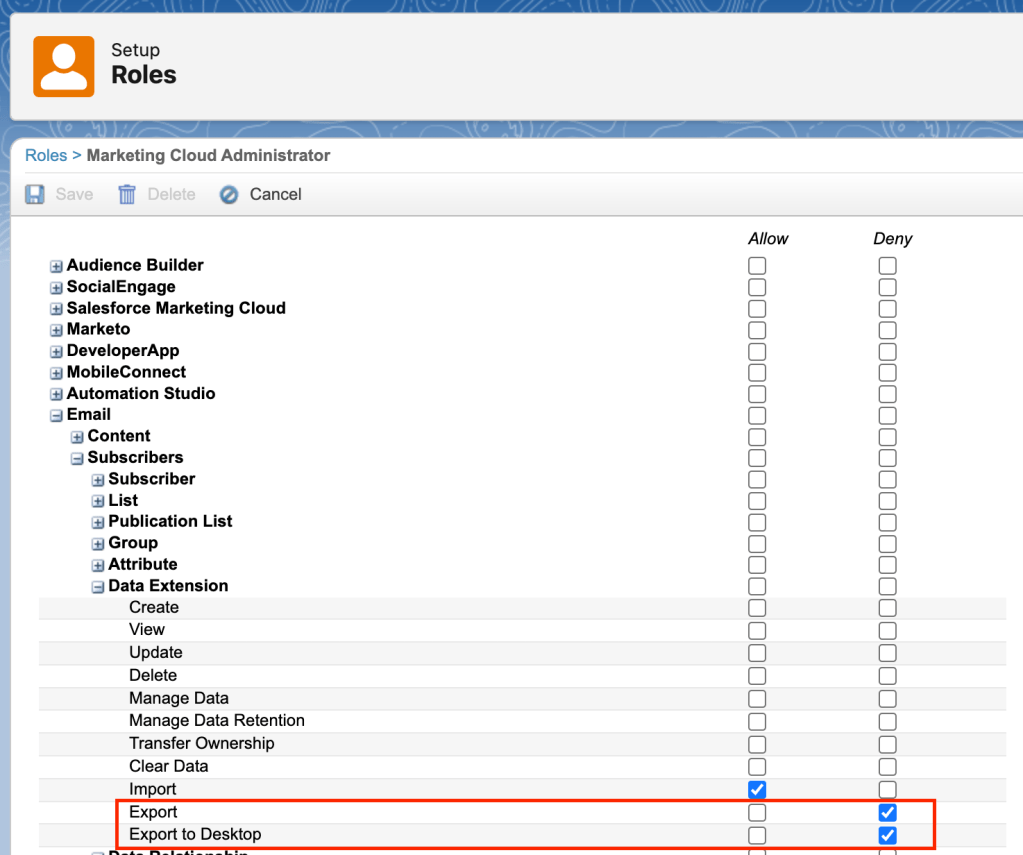1023x855 pixels.
Task: Click the collapse icon beside Email
Action: pos(56,415)
